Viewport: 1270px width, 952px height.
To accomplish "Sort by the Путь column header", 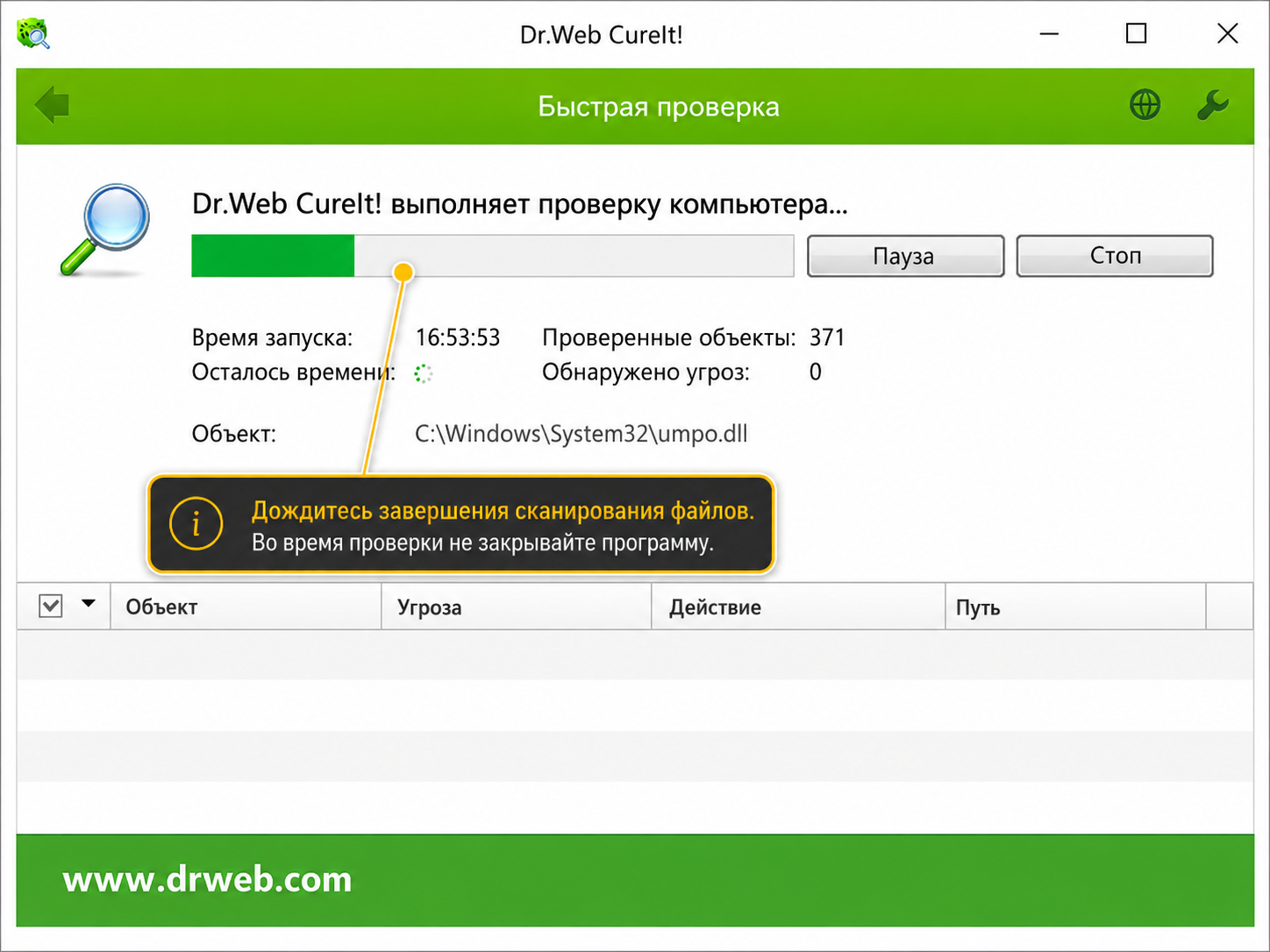I will [x=1075, y=607].
